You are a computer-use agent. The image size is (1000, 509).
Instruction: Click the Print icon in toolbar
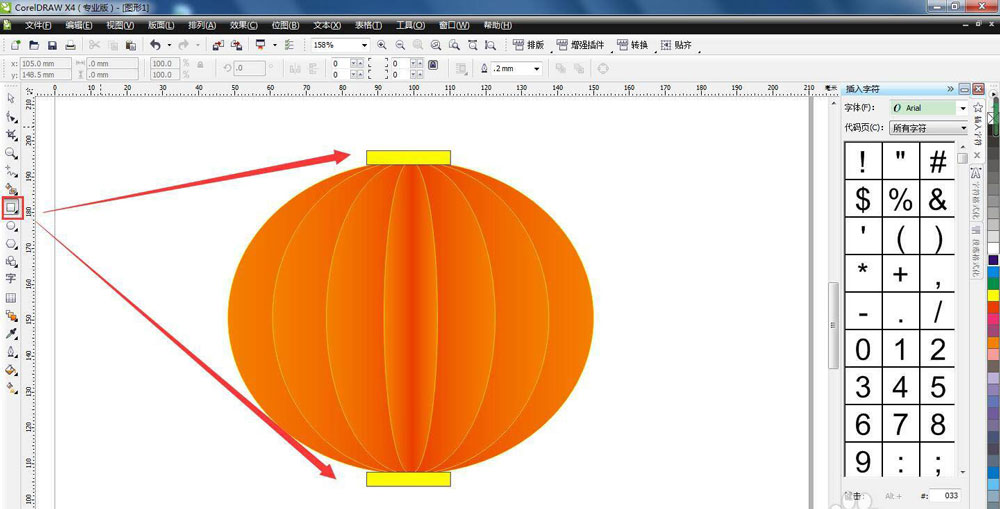click(70, 45)
